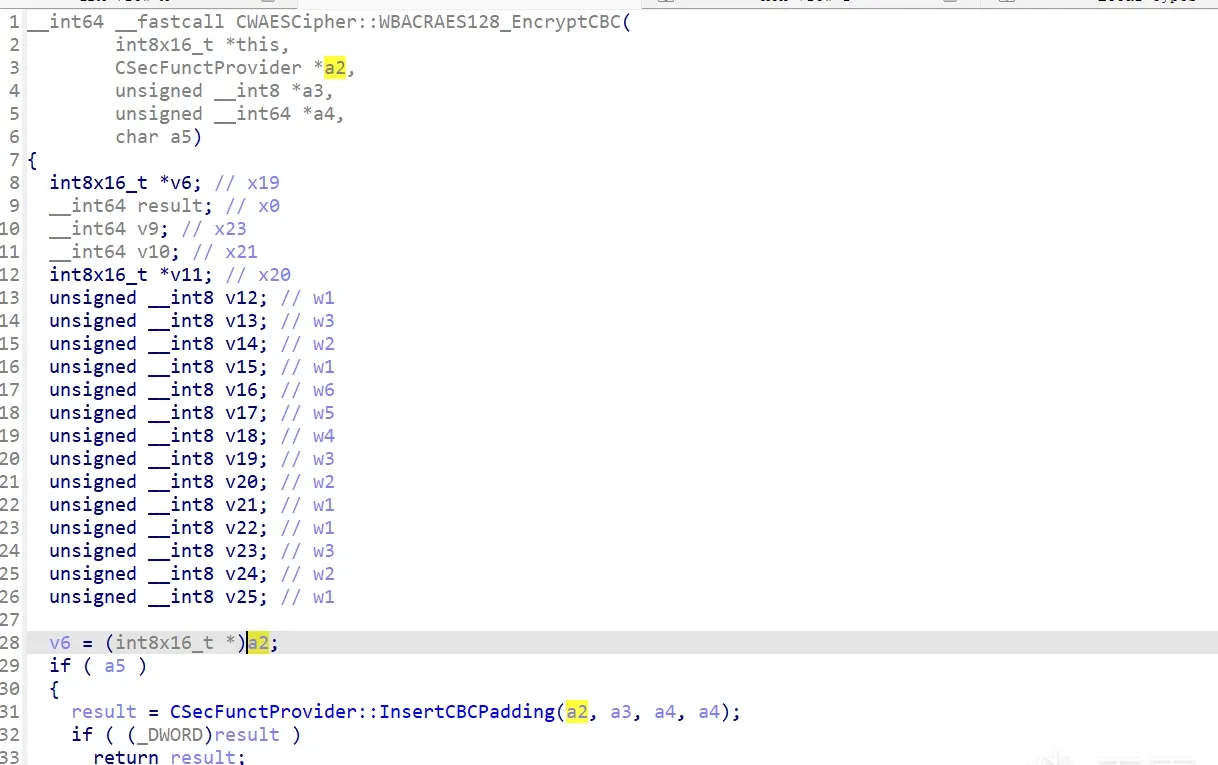Click a5 inside the 'if ( a5 )' condition

tap(115, 665)
